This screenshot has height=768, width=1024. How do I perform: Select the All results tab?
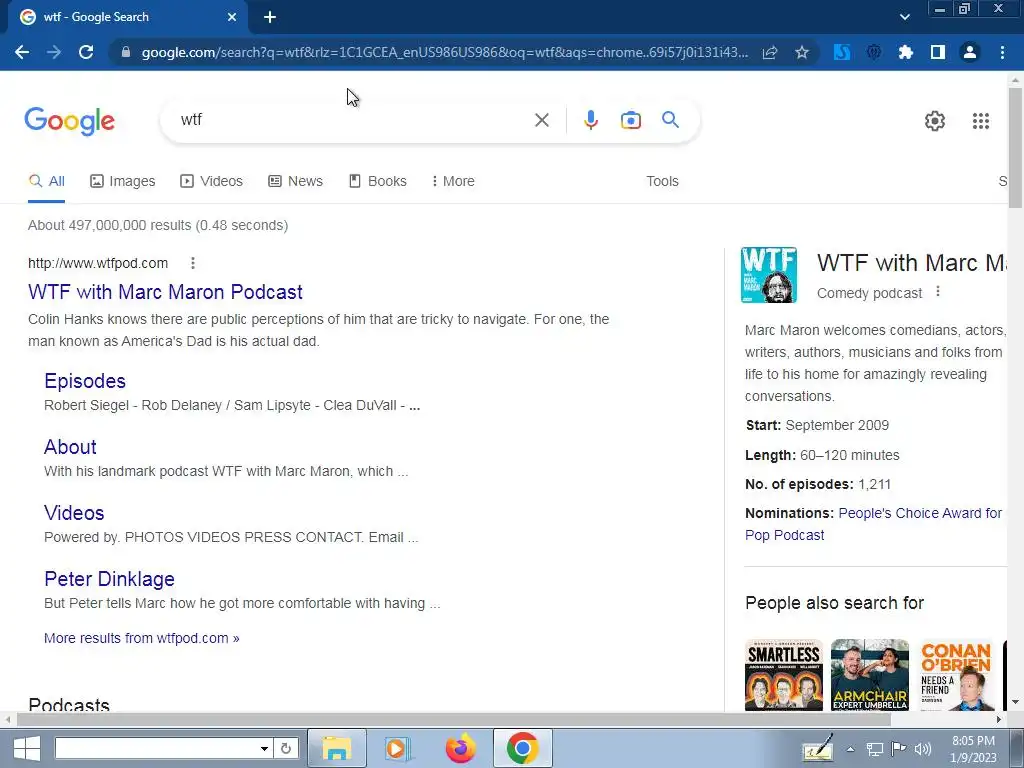click(x=46, y=181)
